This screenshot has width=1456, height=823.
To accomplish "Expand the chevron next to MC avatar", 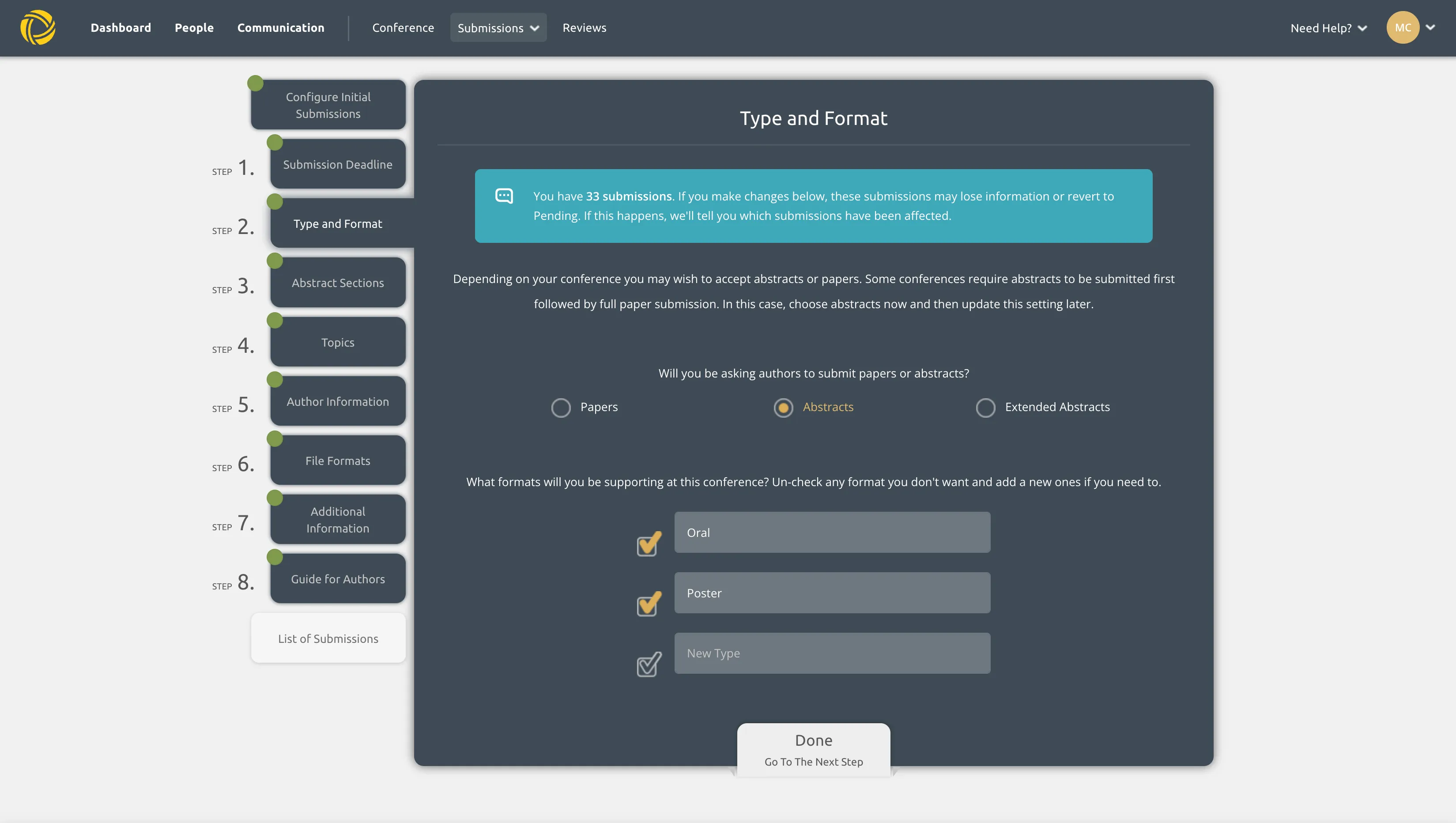I will pyautogui.click(x=1430, y=27).
